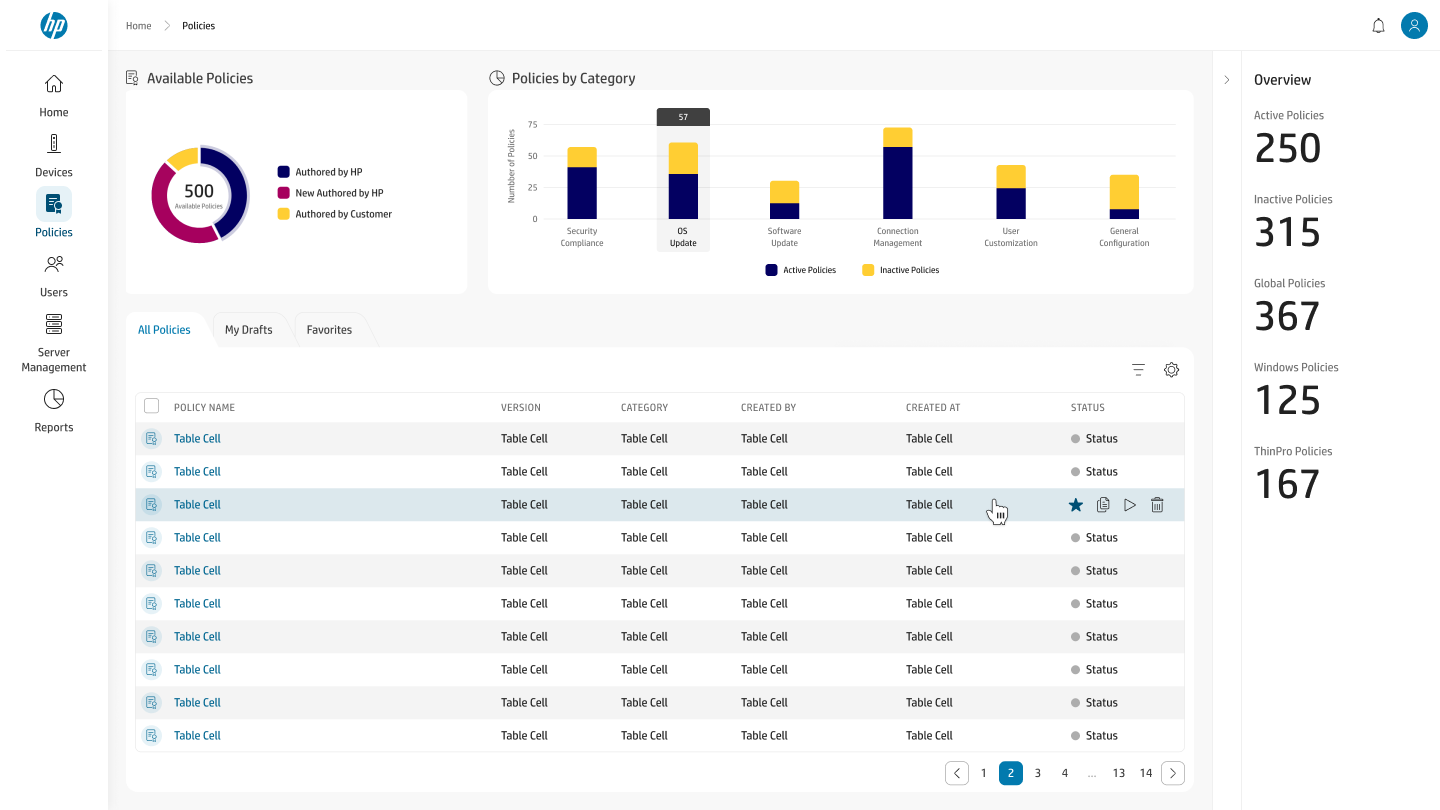The width and height of the screenshot is (1440, 810).
Task: Sort by the Version column header
Action: tap(521, 408)
